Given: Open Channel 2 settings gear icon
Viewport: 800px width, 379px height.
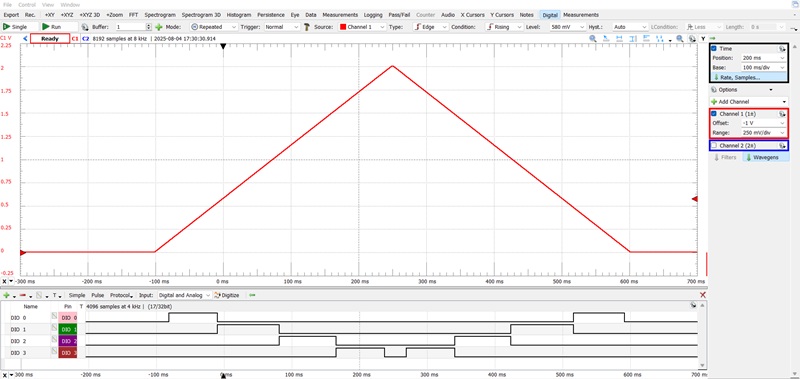Looking at the screenshot, I should (x=782, y=146).
